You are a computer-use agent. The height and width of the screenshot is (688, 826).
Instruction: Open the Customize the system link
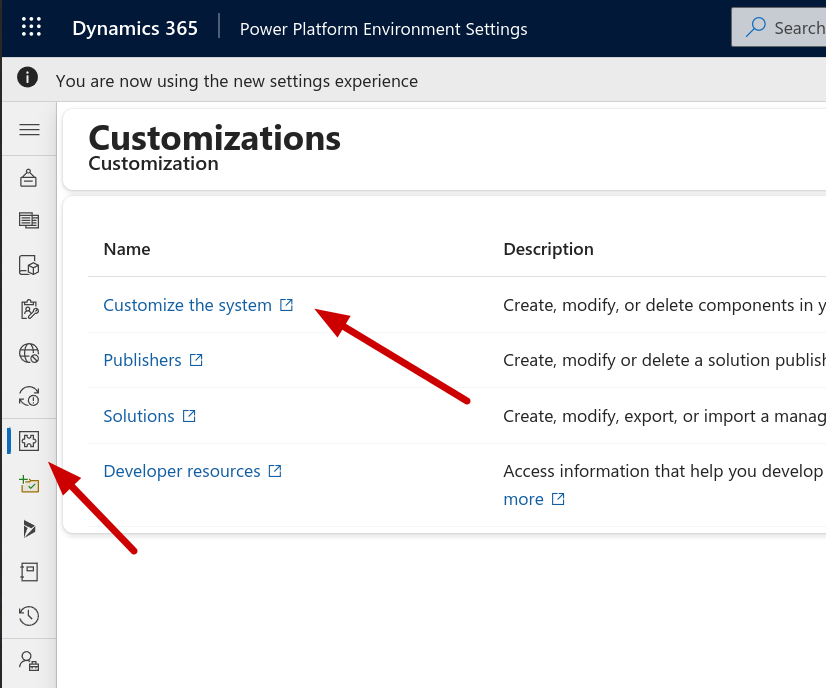pos(187,305)
